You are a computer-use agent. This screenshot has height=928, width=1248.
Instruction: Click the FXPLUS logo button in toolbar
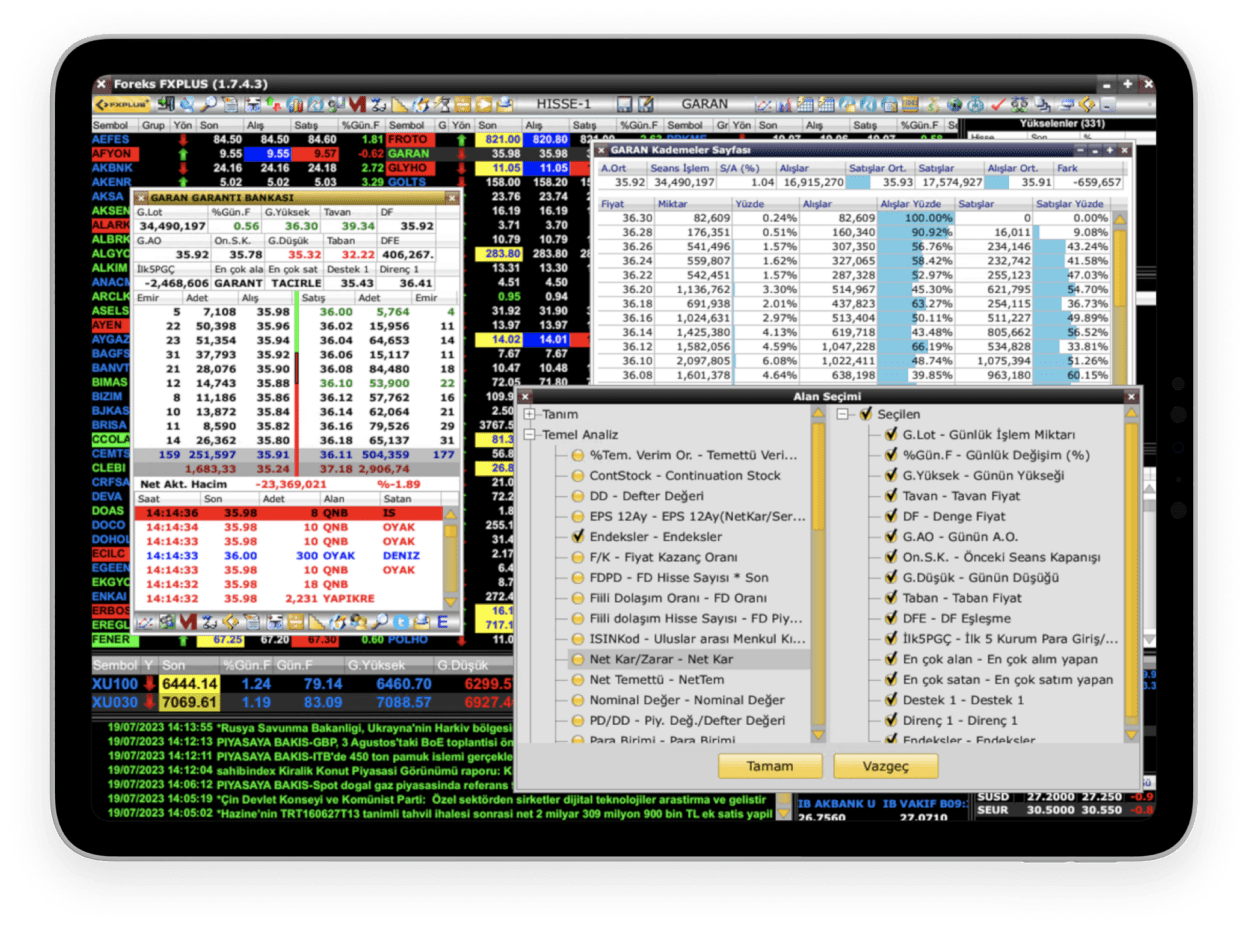122,104
